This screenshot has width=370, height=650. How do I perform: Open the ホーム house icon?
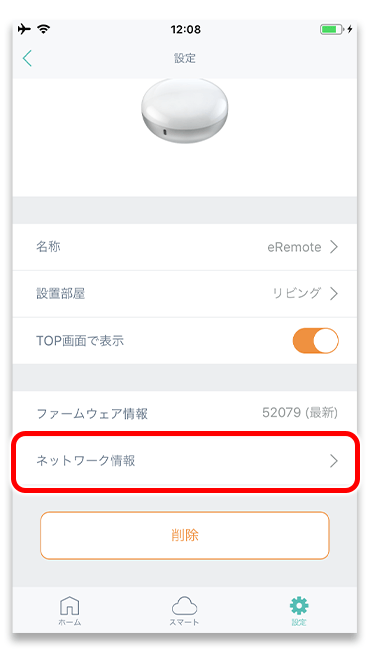click(70, 606)
